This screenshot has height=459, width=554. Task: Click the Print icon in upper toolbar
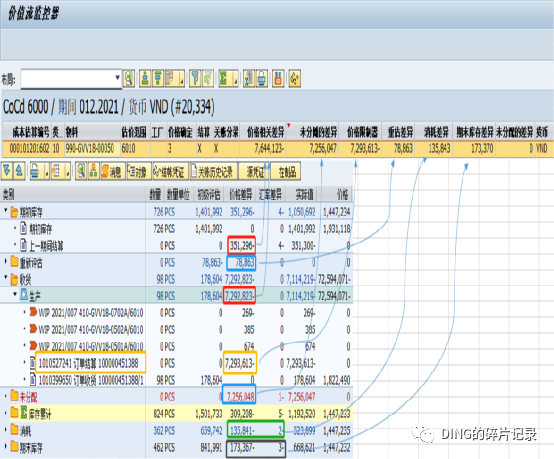[x=262, y=78]
